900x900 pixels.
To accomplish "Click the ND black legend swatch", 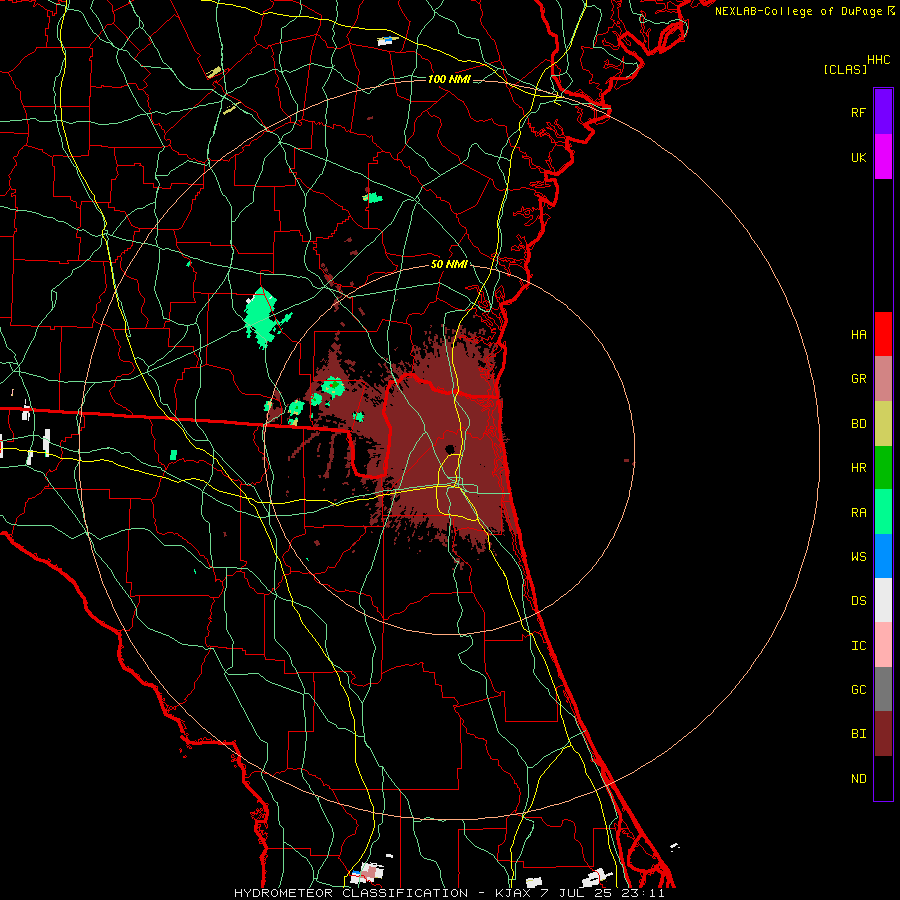I will 883,778.
